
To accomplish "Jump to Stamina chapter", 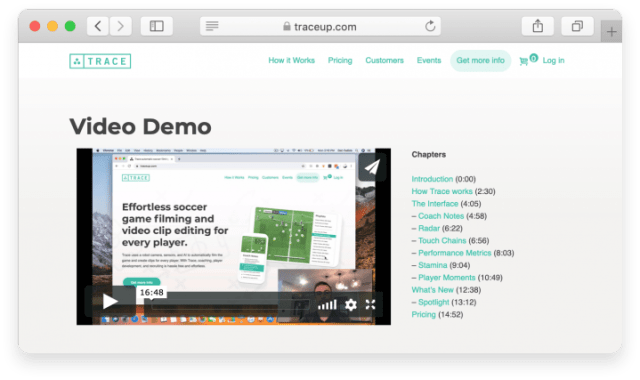I will click(x=432, y=265).
